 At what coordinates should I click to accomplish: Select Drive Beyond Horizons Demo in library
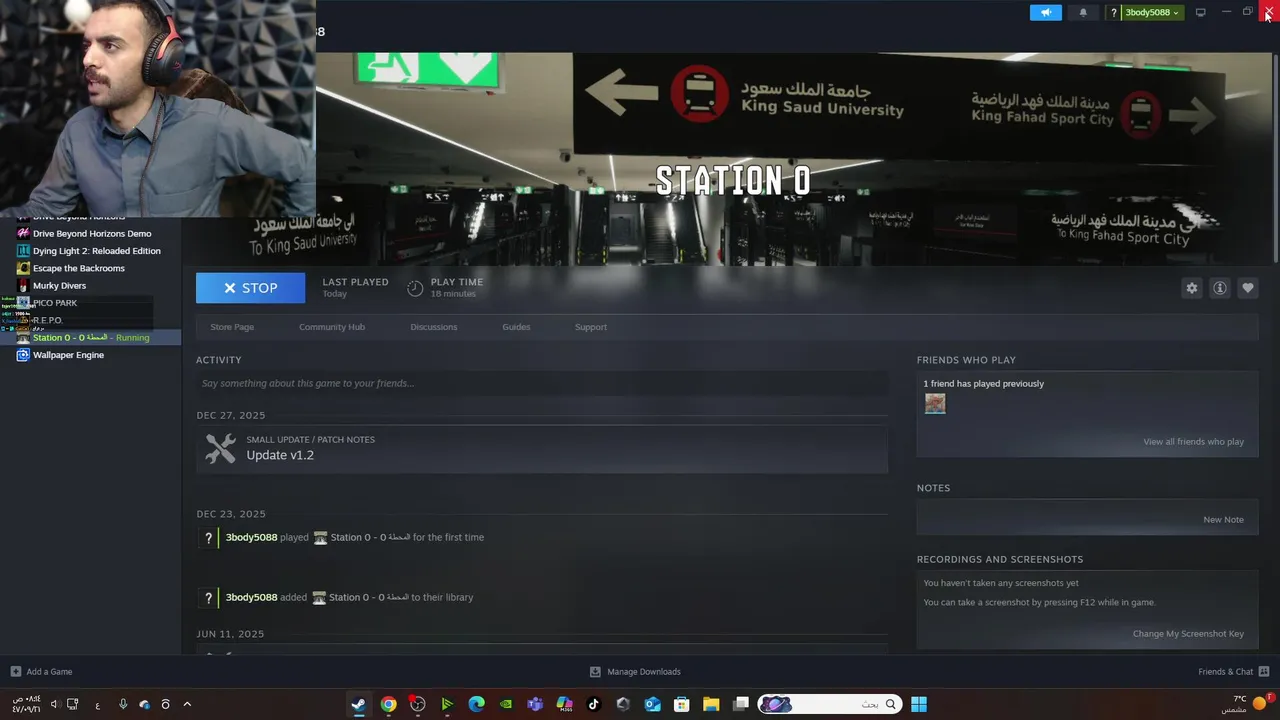click(90, 234)
